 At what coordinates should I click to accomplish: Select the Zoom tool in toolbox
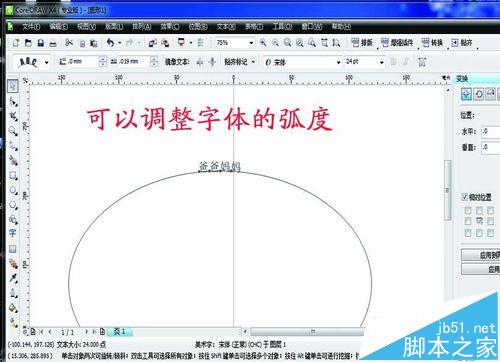click(13, 131)
